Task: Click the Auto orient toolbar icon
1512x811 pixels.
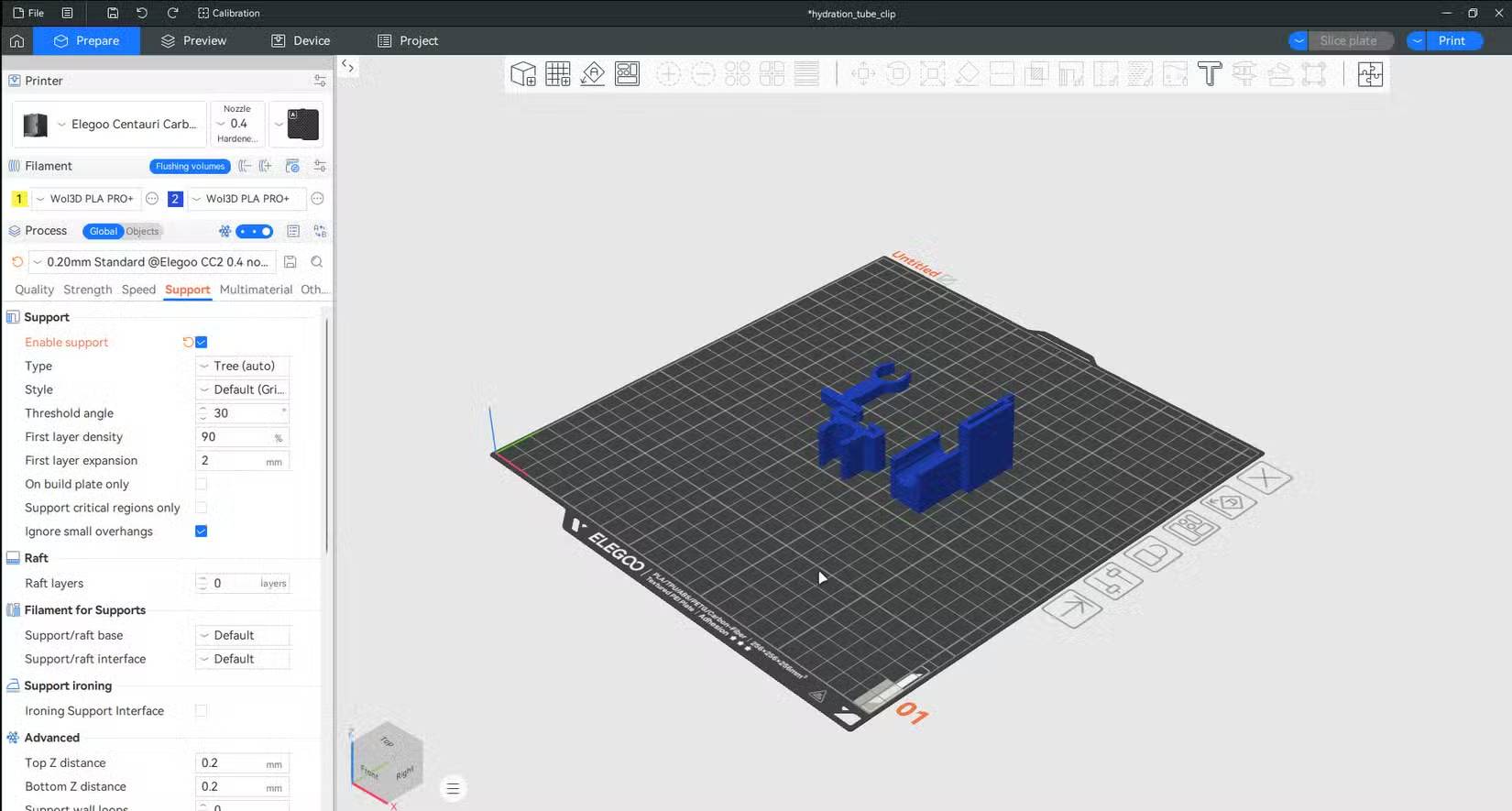Action: [x=593, y=74]
